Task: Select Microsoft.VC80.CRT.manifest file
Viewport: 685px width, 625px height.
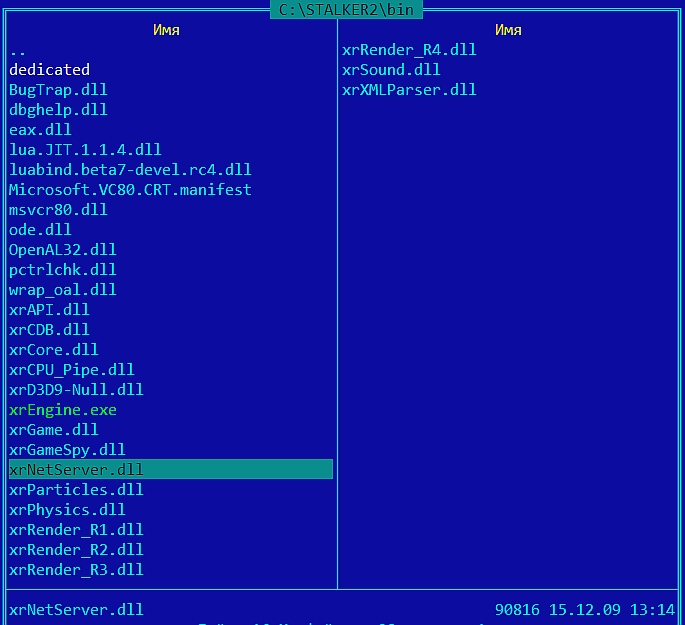Action: pyautogui.click(x=130, y=190)
